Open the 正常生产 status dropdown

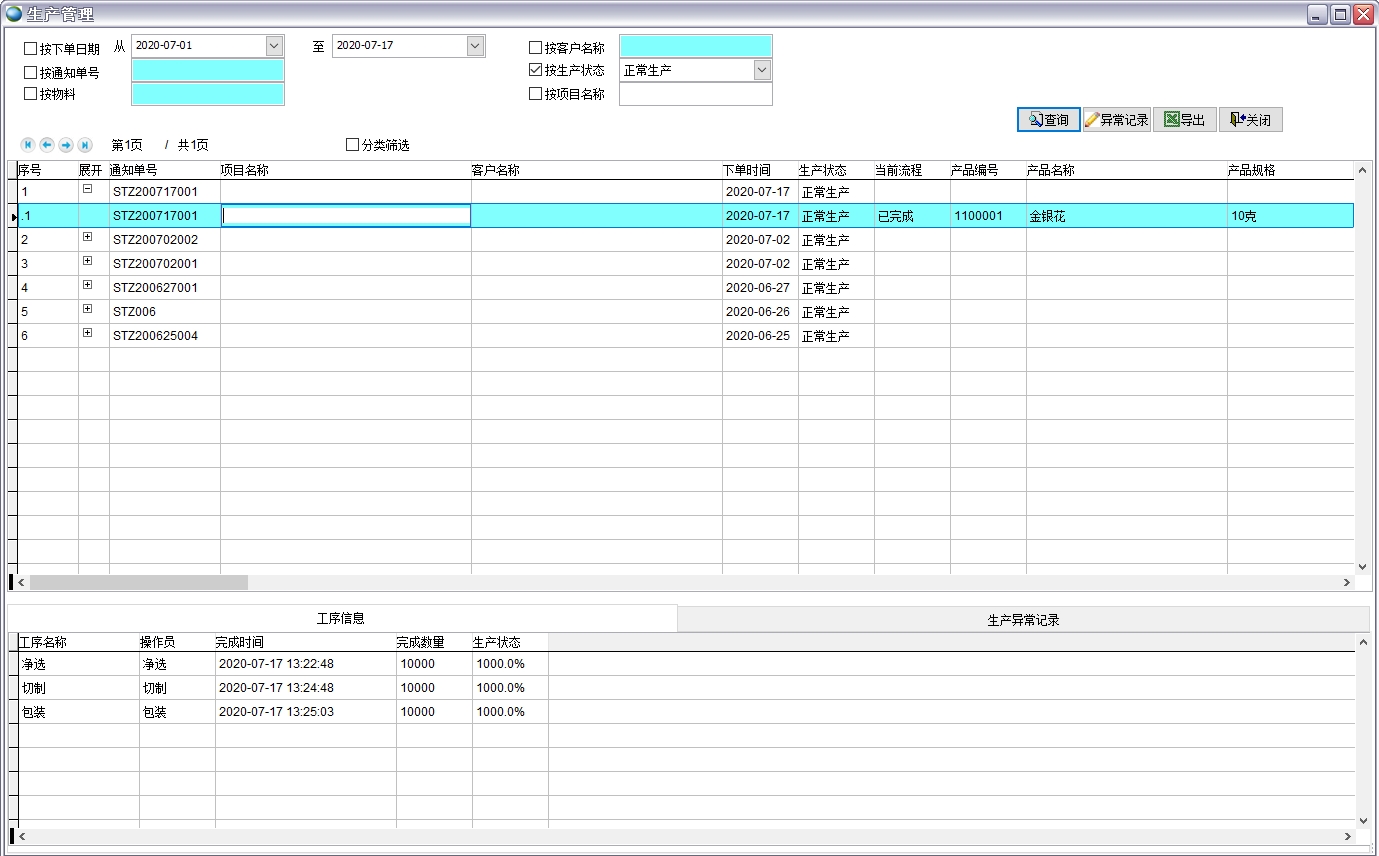tap(762, 70)
